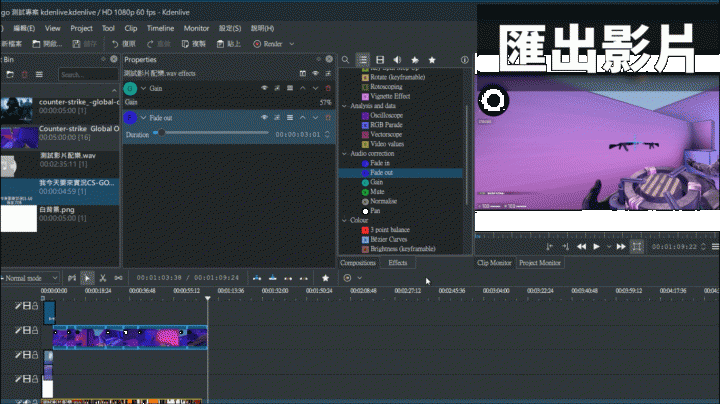720x404 pixels.
Task: Open Gain effect presets menu icon
Action: click(290, 88)
